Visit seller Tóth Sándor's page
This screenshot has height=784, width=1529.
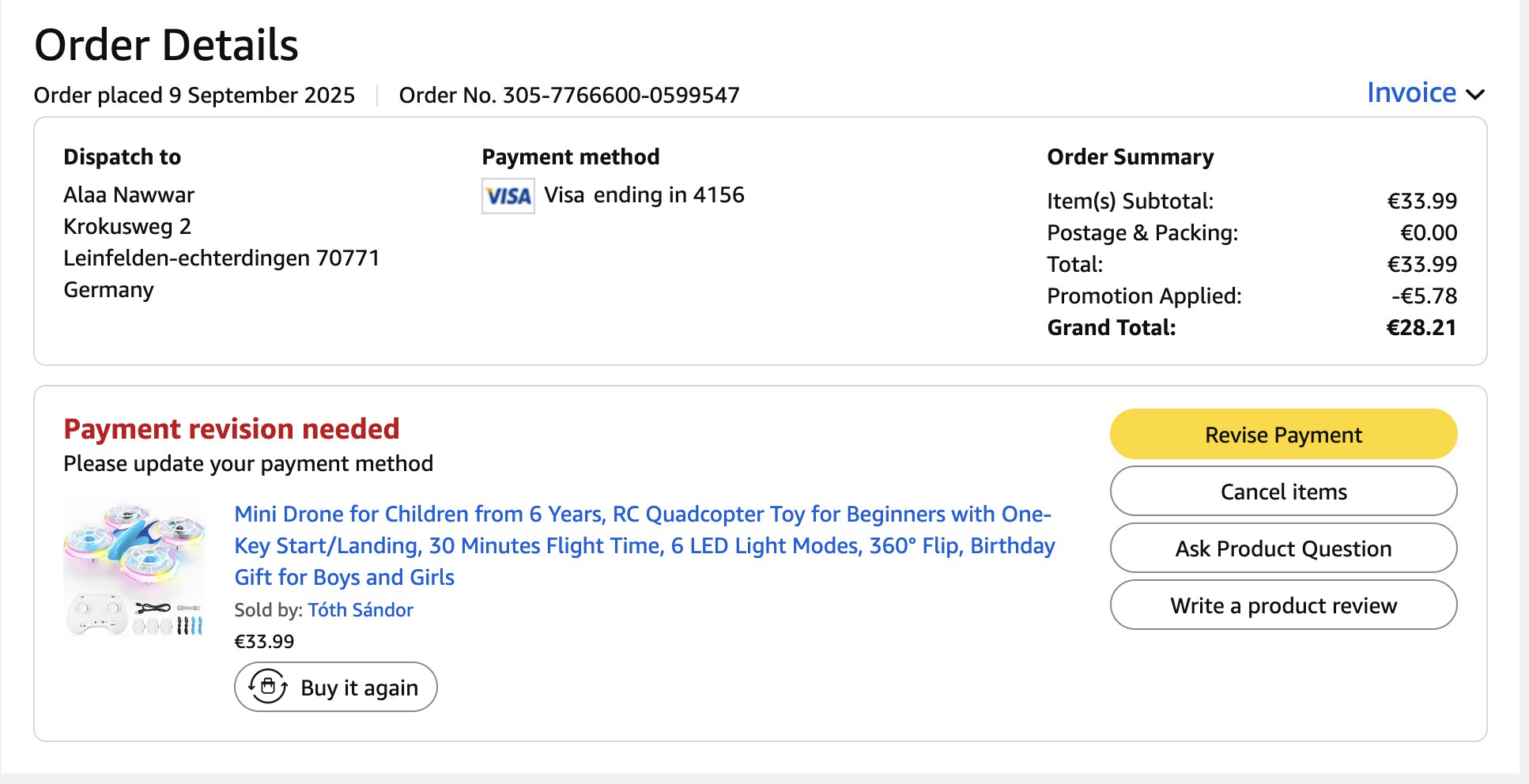click(x=361, y=610)
